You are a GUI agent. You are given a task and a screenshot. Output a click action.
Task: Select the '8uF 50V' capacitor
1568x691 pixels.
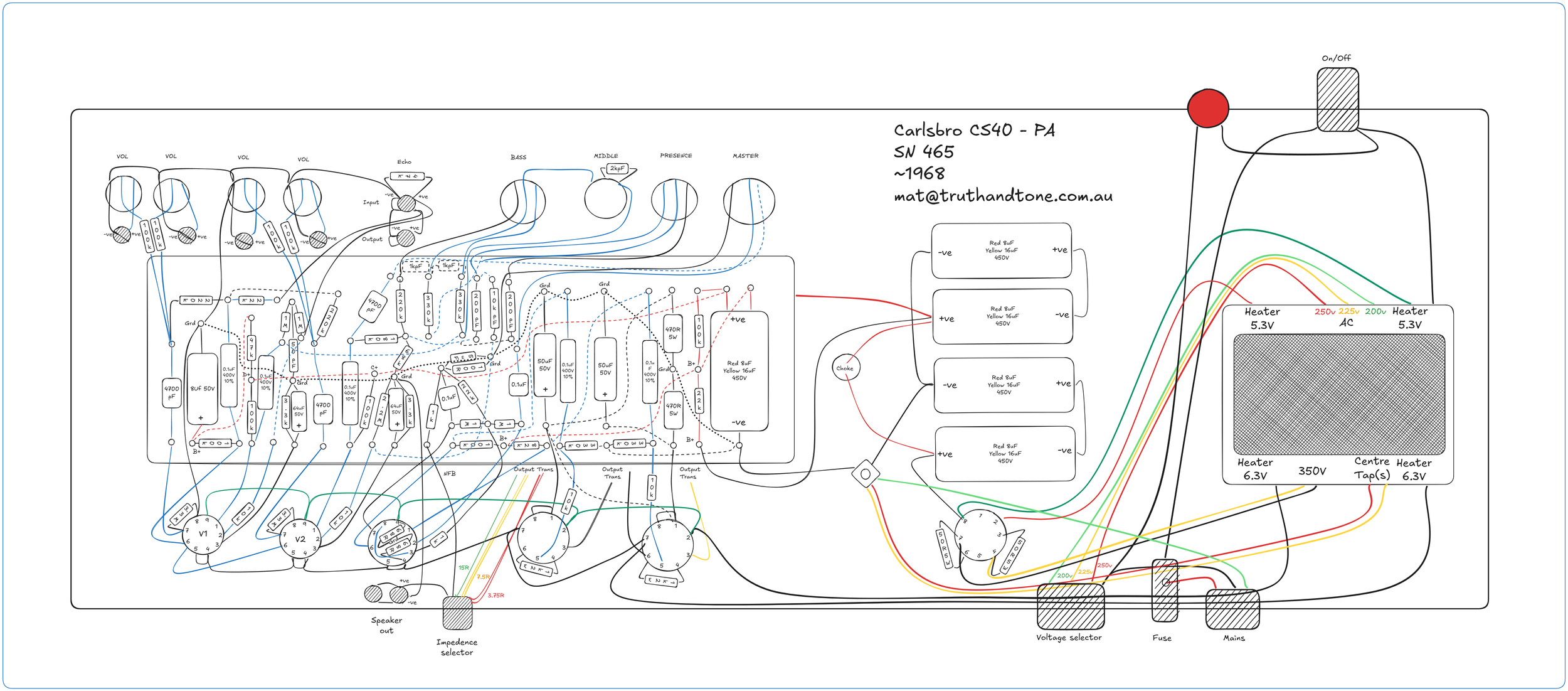[x=202, y=389]
